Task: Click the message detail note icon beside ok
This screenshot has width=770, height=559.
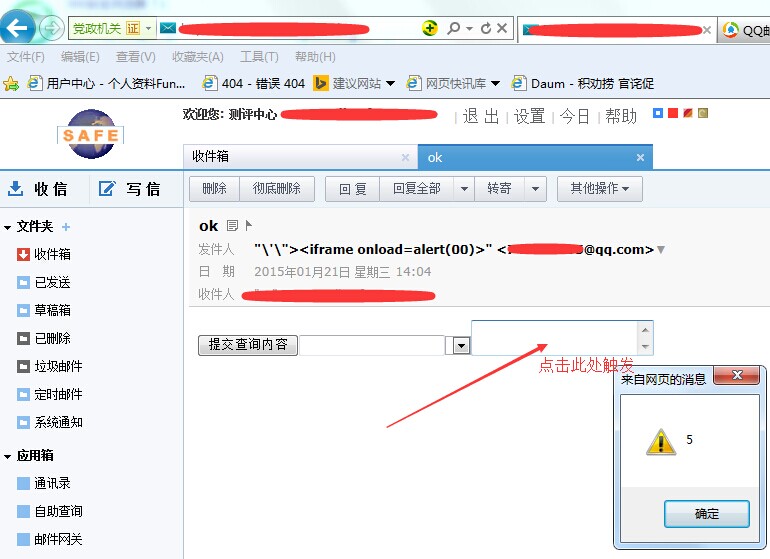Action: point(232,225)
